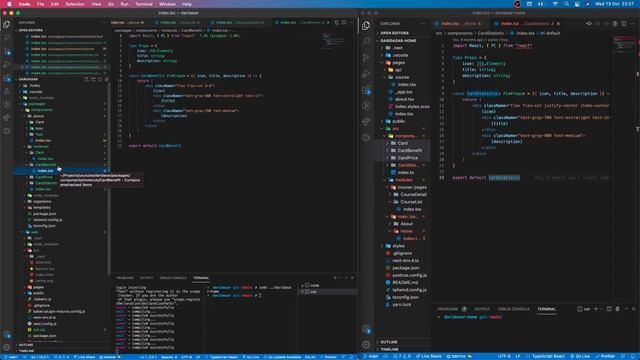The width and height of the screenshot is (640, 360).
Task: Open Source Control in left window activity bar
Action: click(7, 51)
